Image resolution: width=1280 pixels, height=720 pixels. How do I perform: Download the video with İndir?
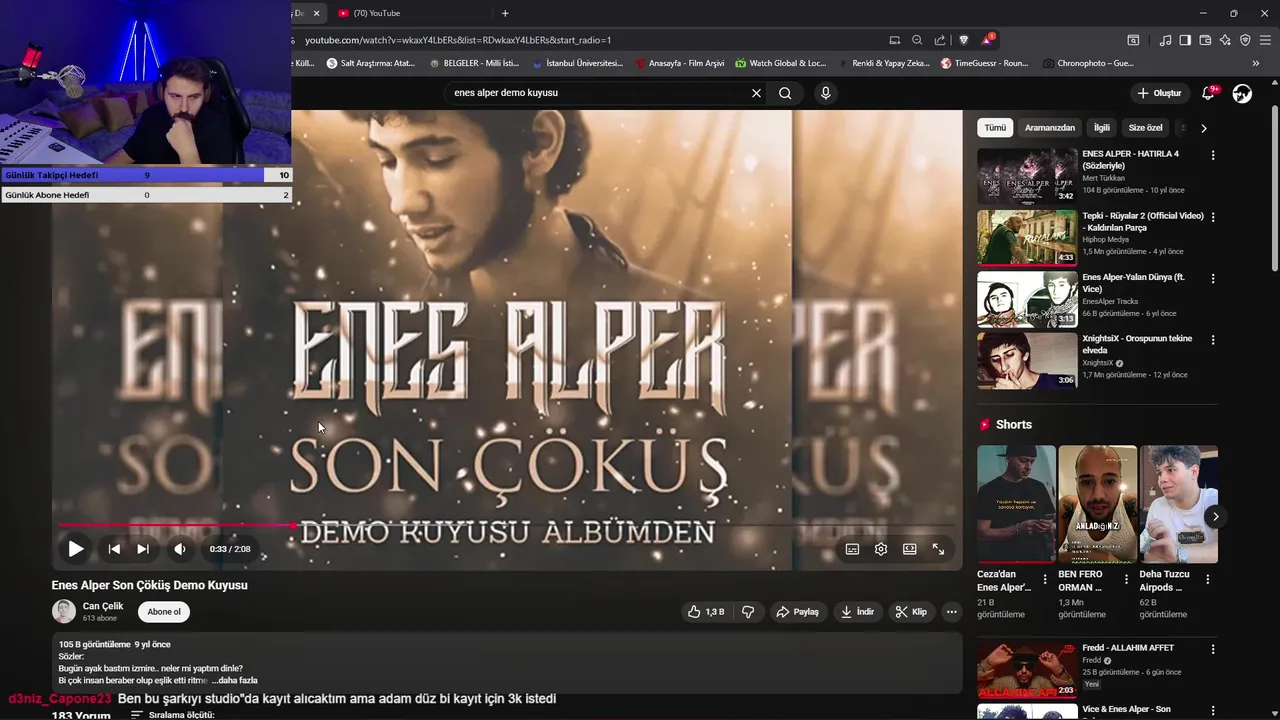click(x=858, y=612)
